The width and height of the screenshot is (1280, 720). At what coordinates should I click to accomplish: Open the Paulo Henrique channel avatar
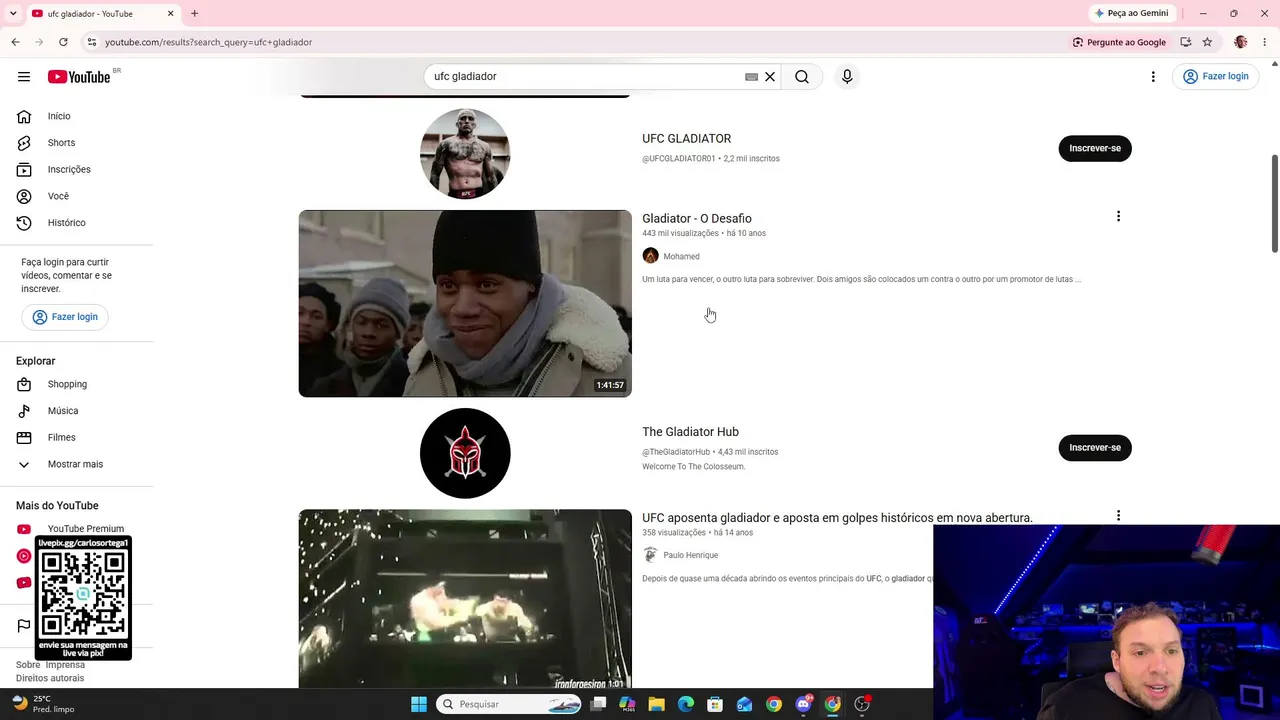point(650,555)
